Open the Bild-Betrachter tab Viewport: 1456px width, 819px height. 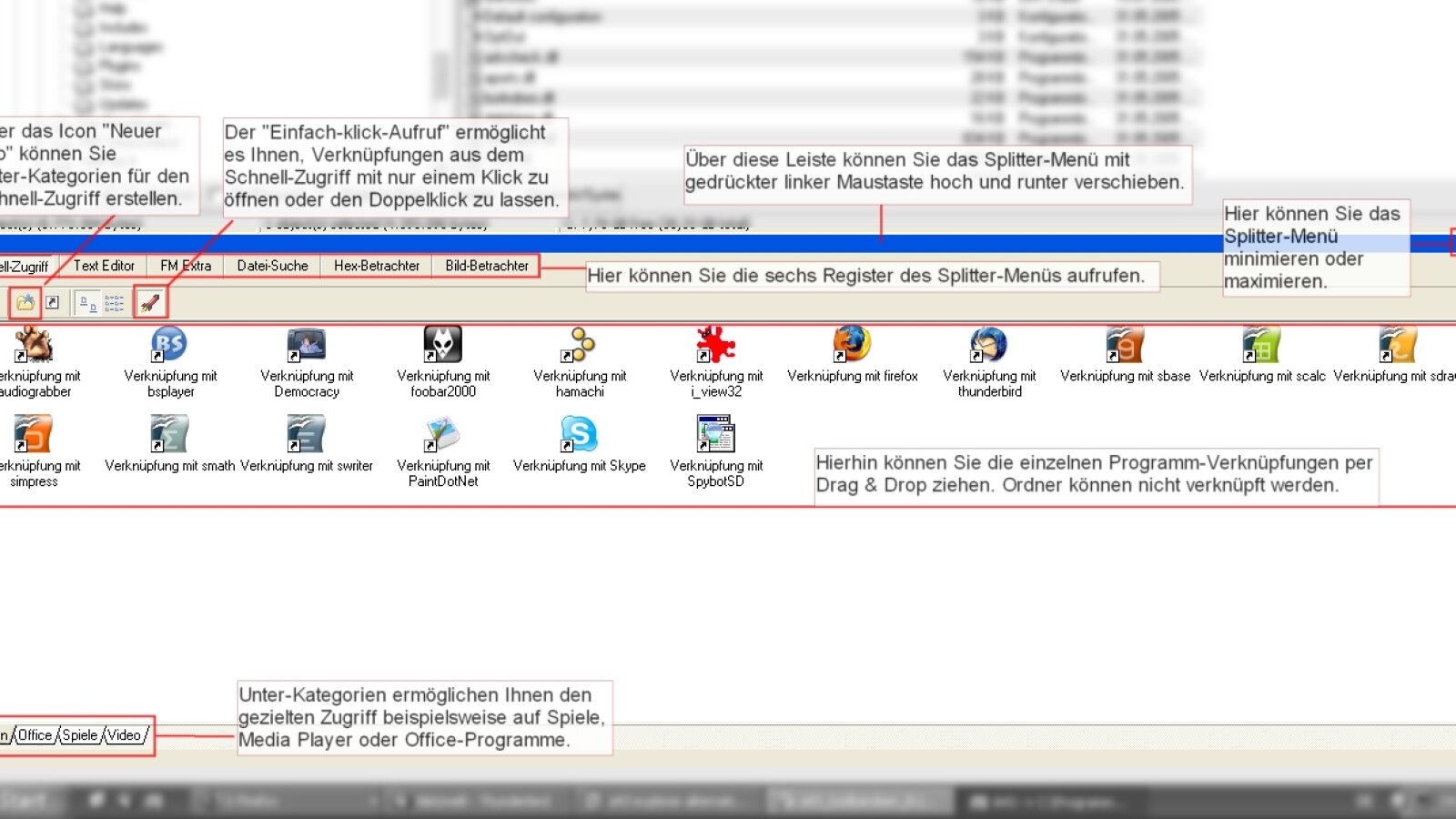click(x=486, y=266)
